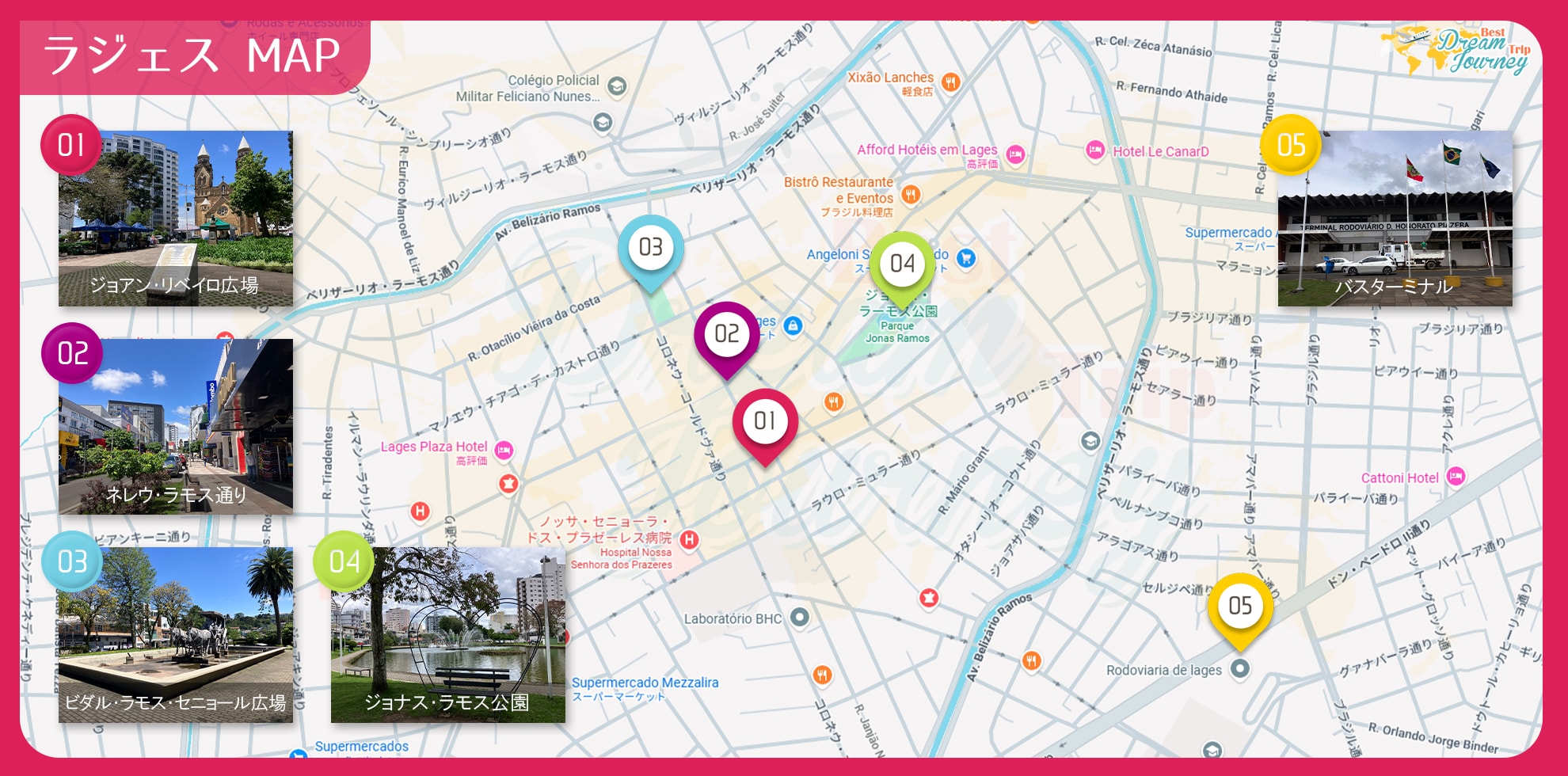
Task: Click Rodoviaria de lages marker icon
Action: tap(1240, 668)
